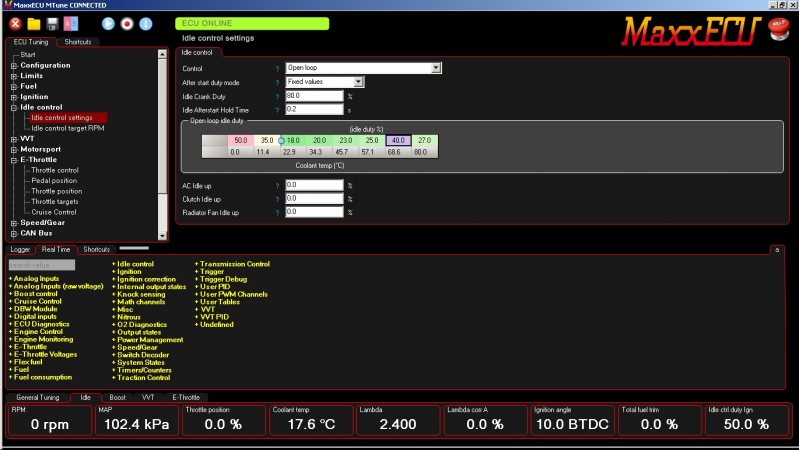Click the red HELP button icon
The image size is (799, 450).
tap(779, 29)
